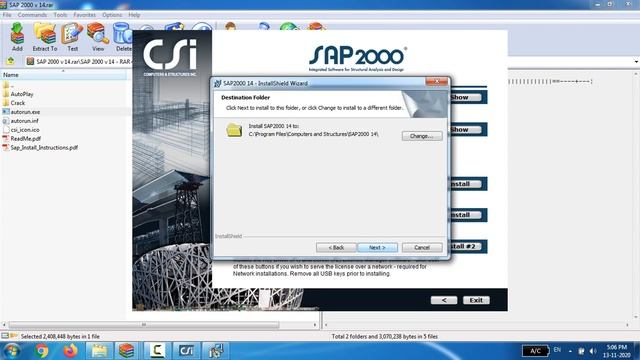Viewport: 640px width, 360px height.
Task: Click the Extract To toolbar icon
Action: (45, 37)
